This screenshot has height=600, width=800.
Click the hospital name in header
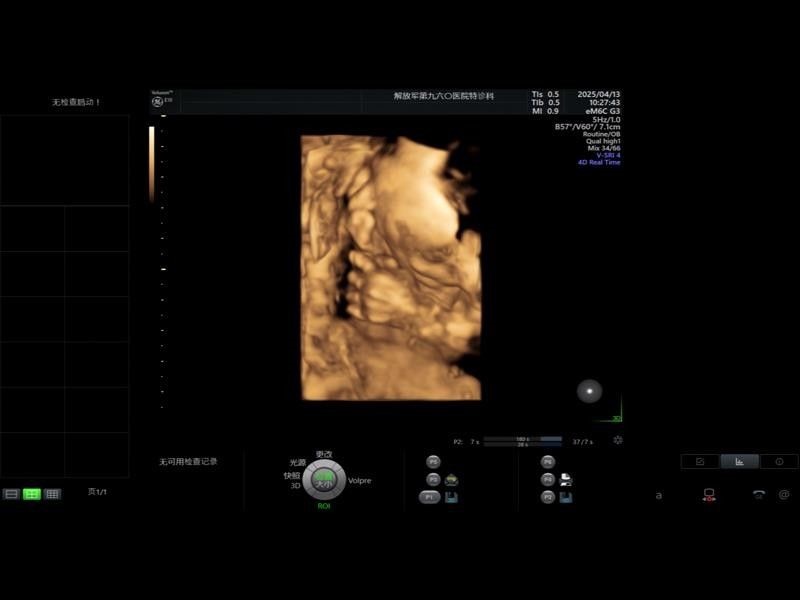pyautogui.click(x=443, y=96)
